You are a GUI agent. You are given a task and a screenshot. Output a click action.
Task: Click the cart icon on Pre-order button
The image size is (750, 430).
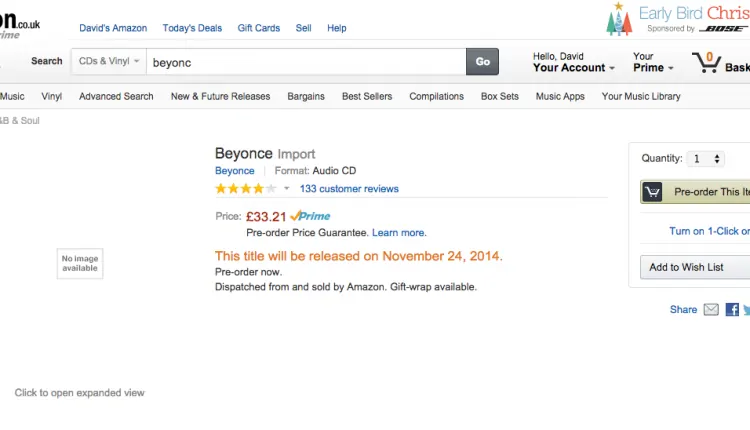tap(652, 192)
